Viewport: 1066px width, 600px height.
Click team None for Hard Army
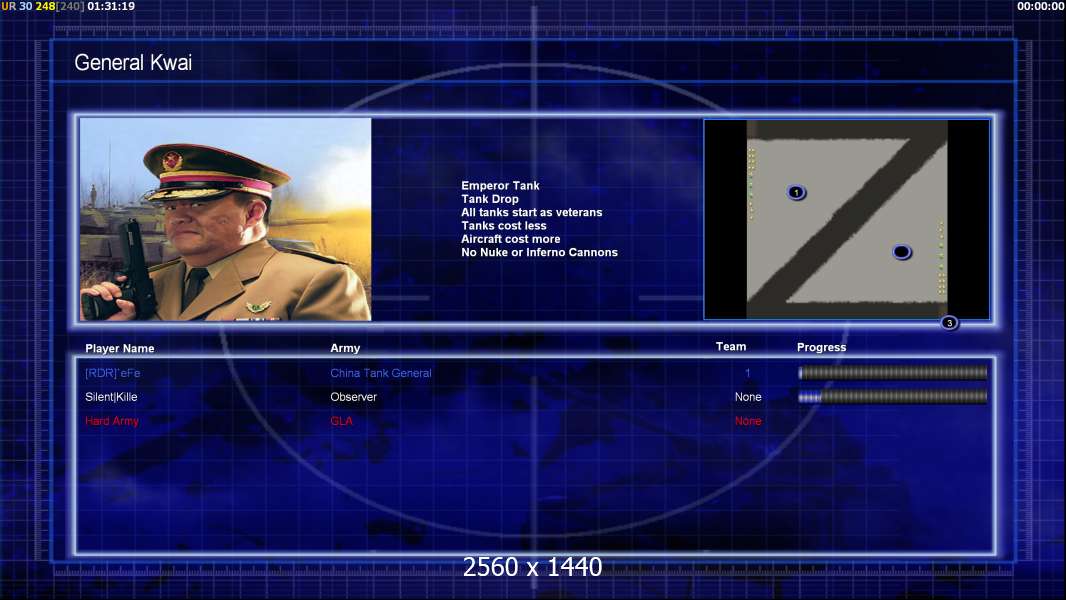pyautogui.click(x=748, y=421)
